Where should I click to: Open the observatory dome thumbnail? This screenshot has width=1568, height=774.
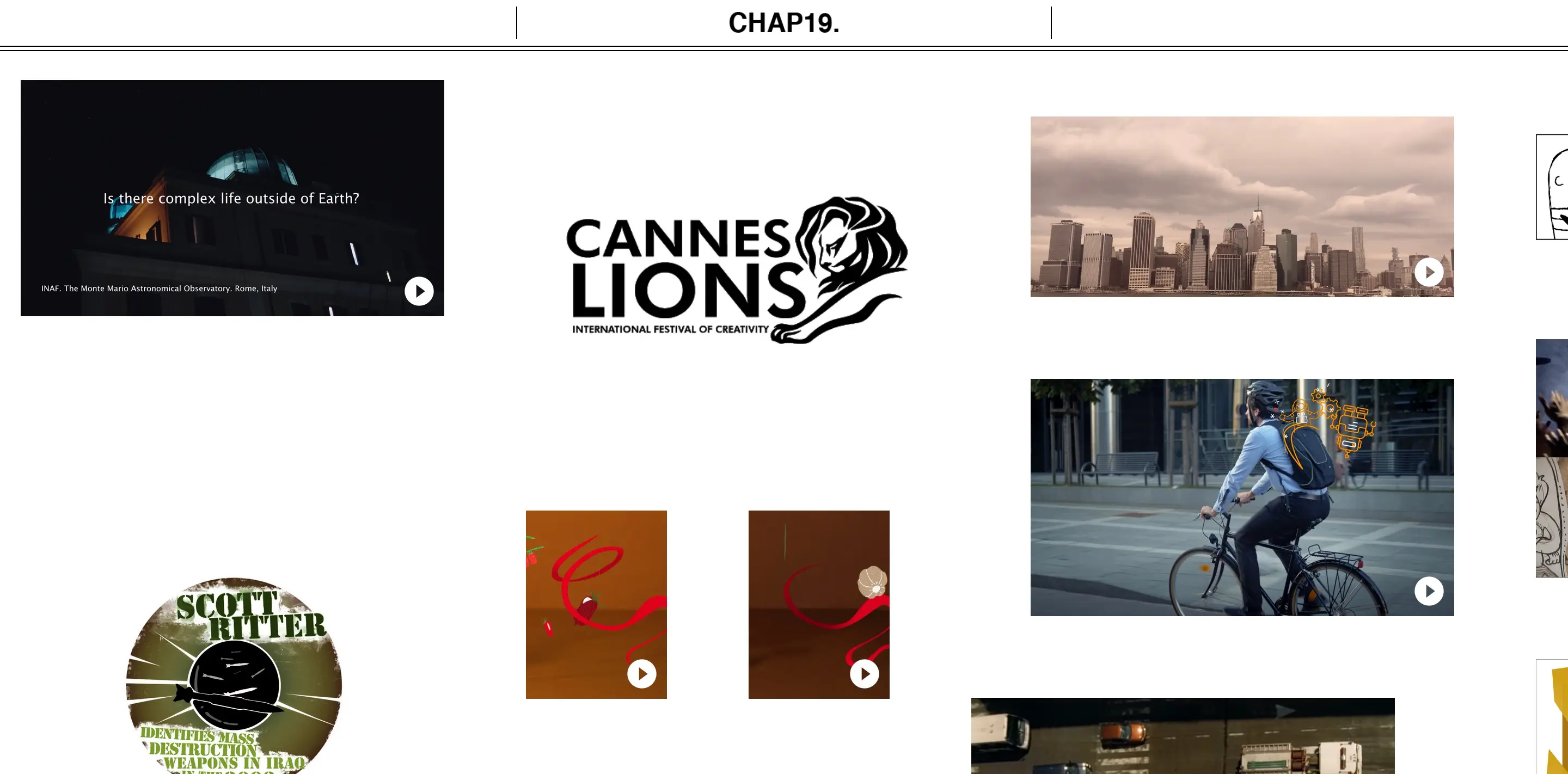pyautogui.click(x=232, y=198)
